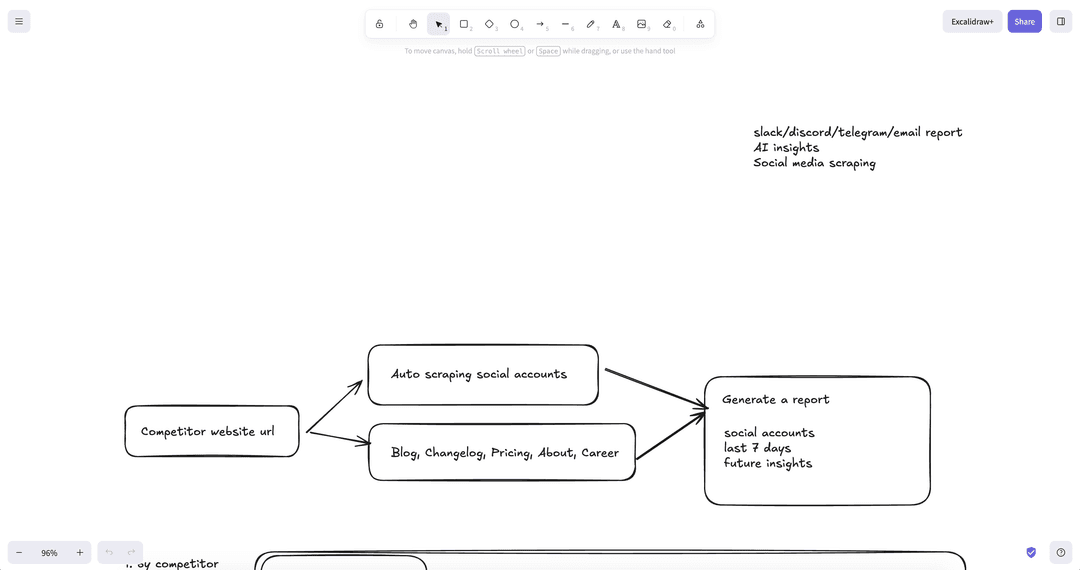Click the Undo arrow button
Screen dimensions: 1080x570
pos(109,553)
